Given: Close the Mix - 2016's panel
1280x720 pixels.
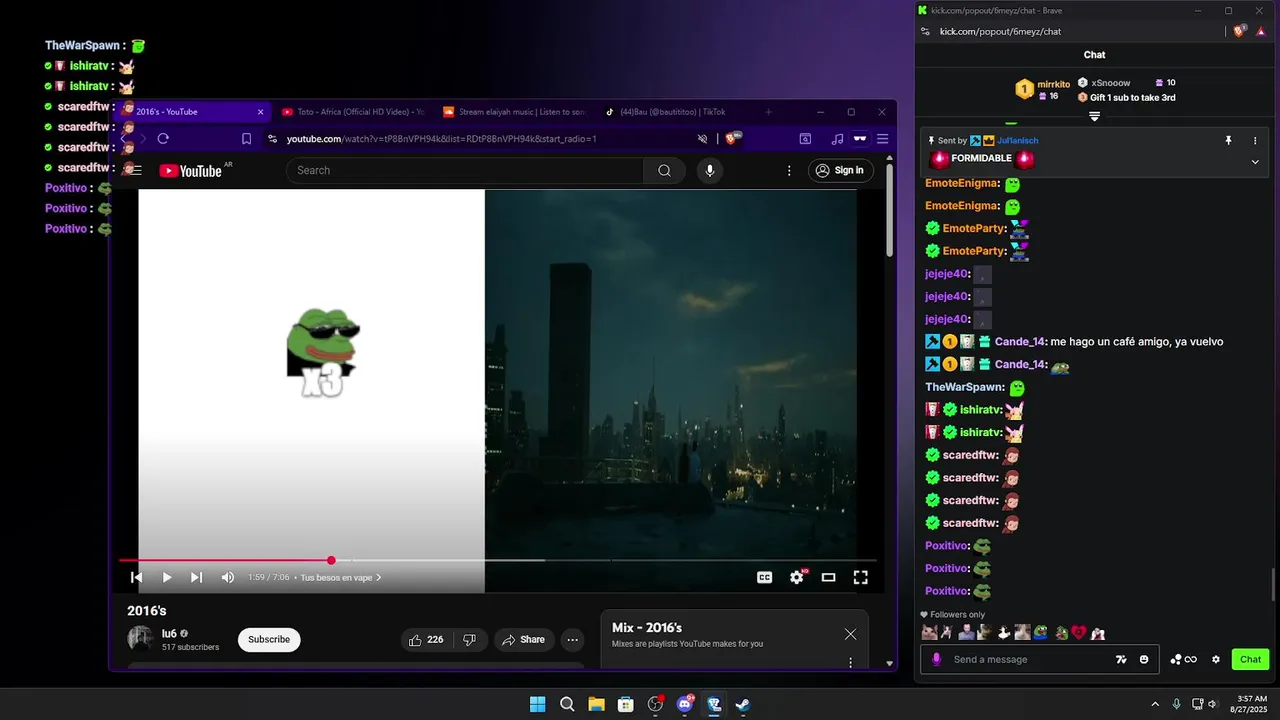Looking at the screenshot, I should coord(850,634).
